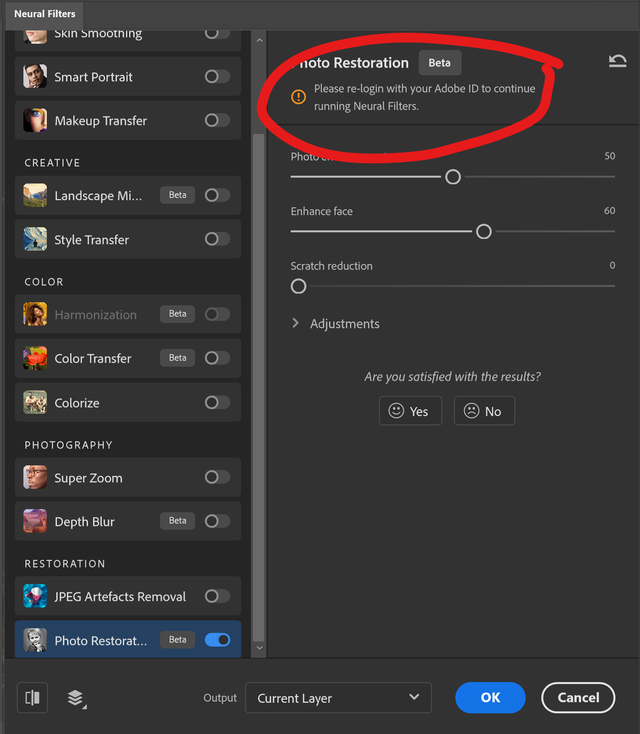
Task: Click the Beta badge on Color Transfer row
Action: [177, 358]
